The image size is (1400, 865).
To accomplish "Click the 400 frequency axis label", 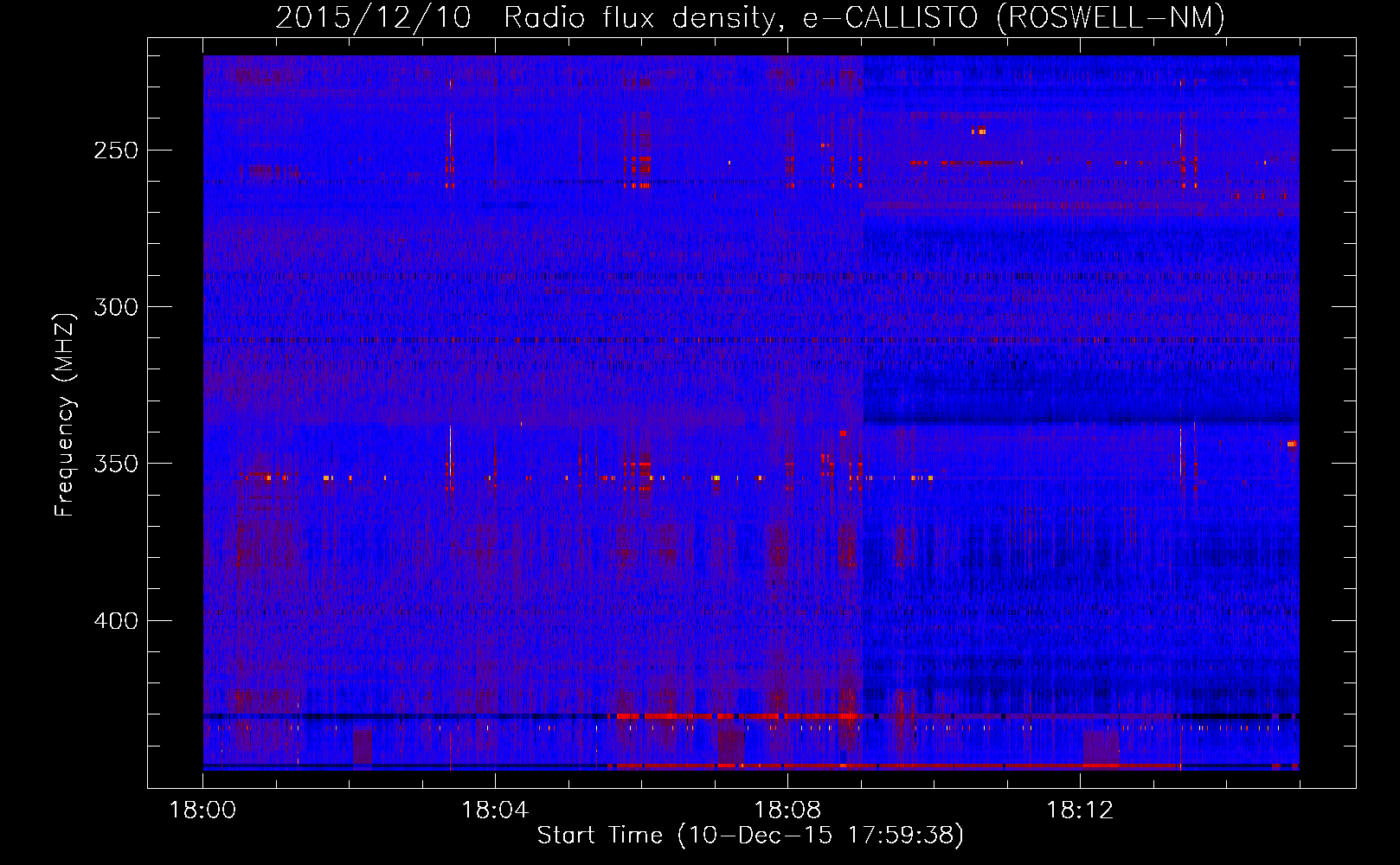I will (x=115, y=621).
